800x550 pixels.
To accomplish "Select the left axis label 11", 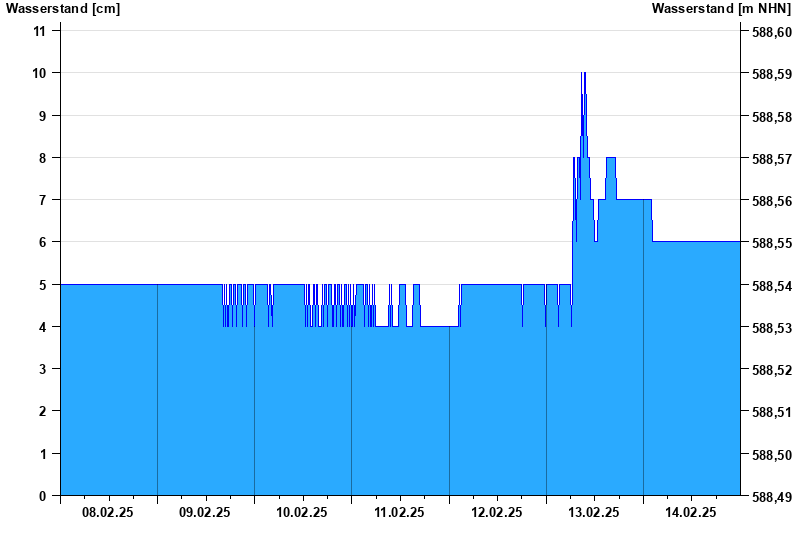I will 40,31.
